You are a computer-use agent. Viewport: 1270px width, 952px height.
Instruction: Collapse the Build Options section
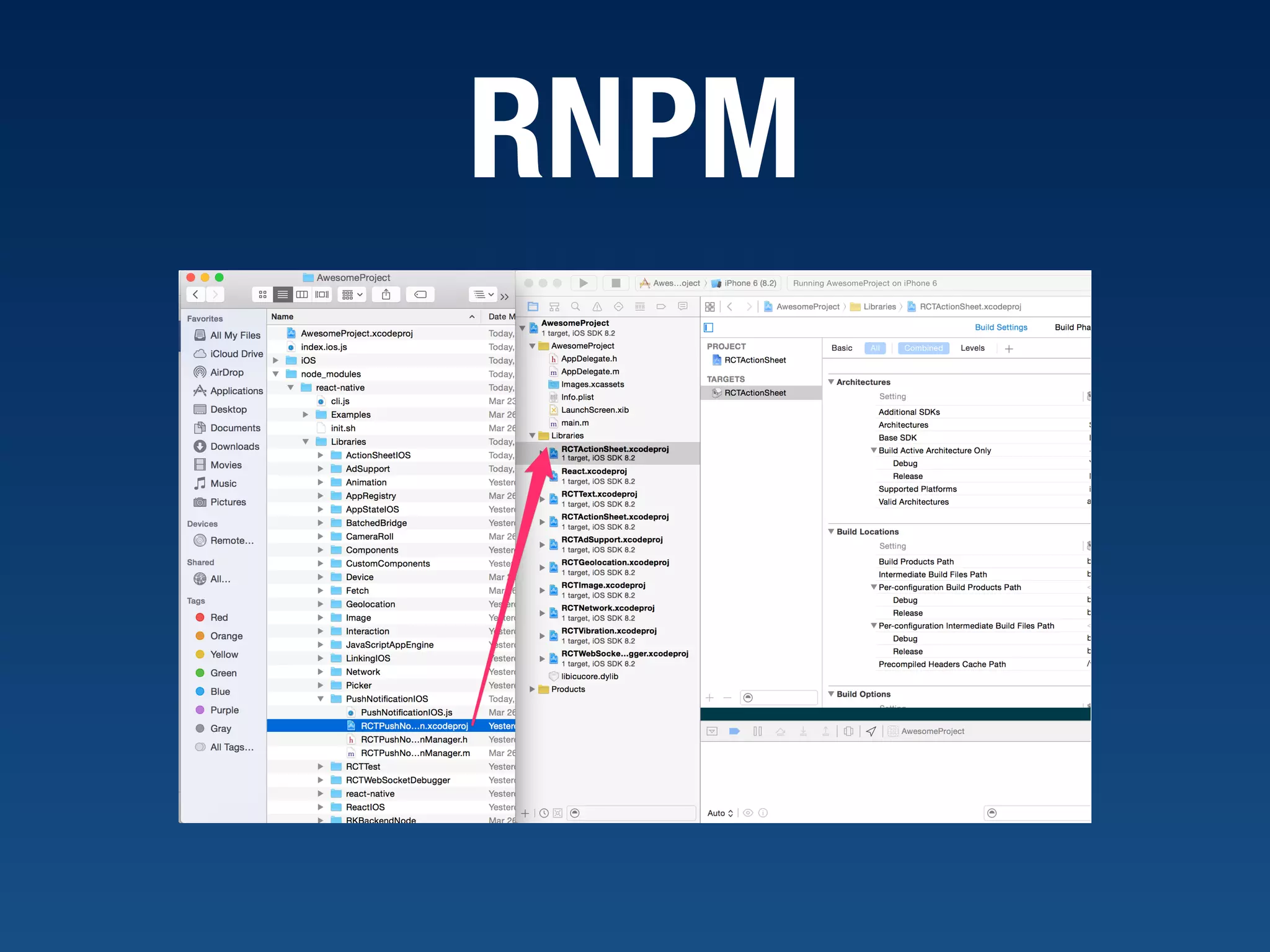[831, 694]
